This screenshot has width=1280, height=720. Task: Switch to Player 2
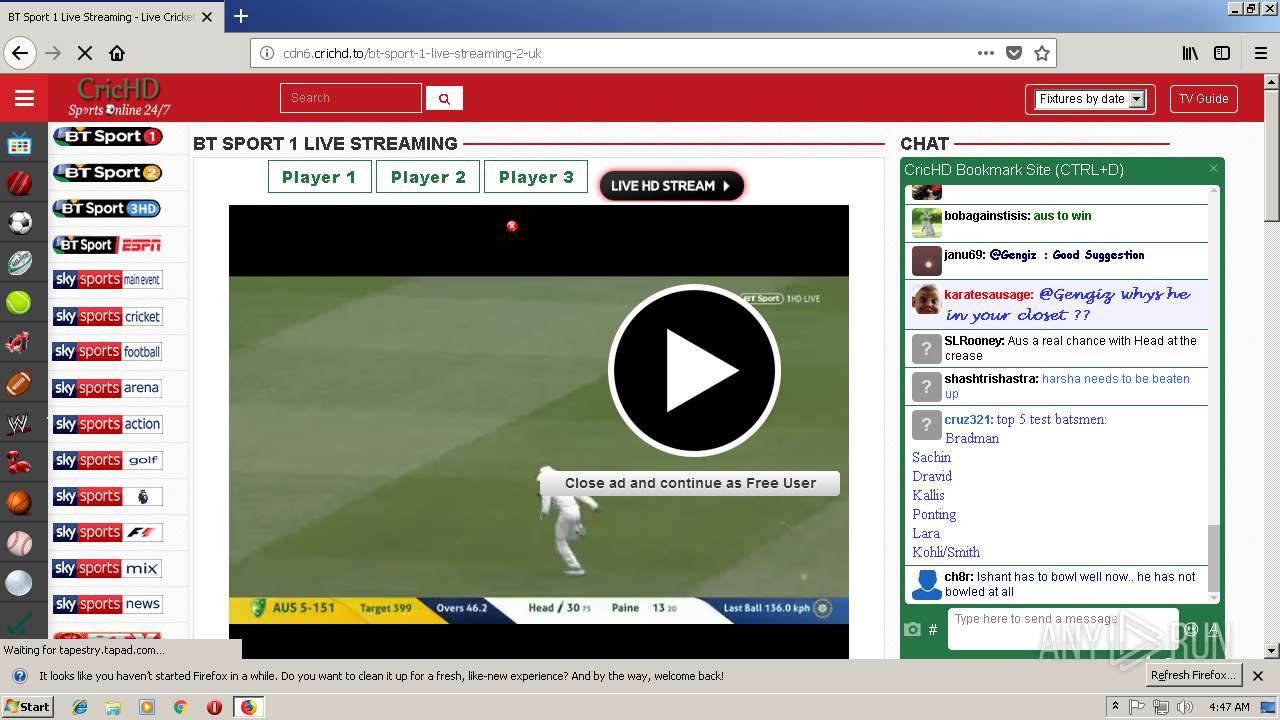tap(428, 177)
